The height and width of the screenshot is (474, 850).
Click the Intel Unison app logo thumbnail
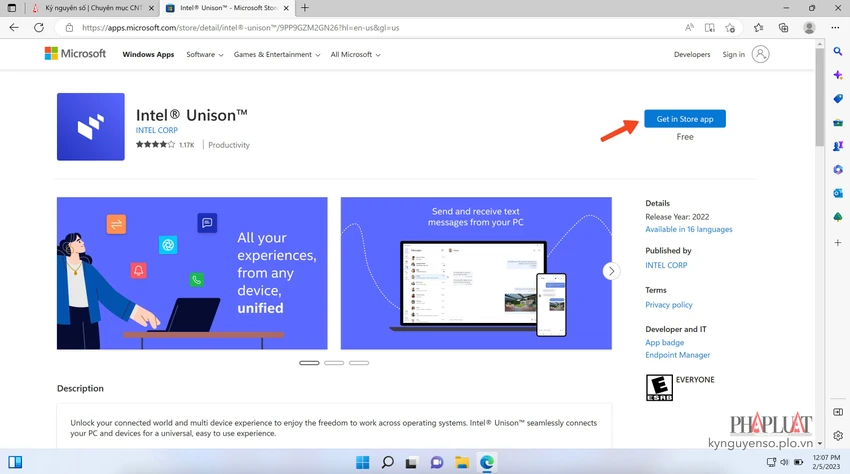tap(91, 127)
